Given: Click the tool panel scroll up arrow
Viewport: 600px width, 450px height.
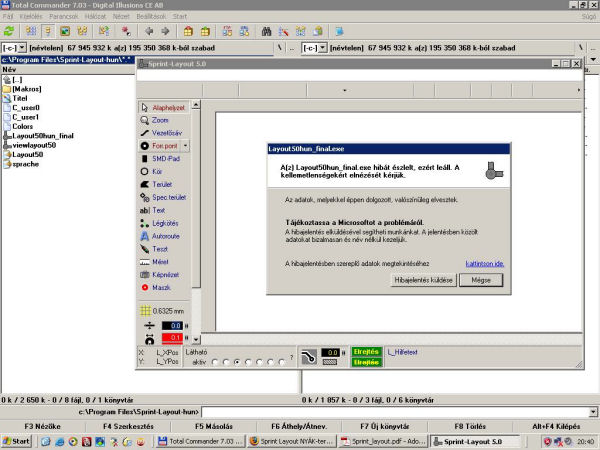Looking at the screenshot, I should point(196,104).
